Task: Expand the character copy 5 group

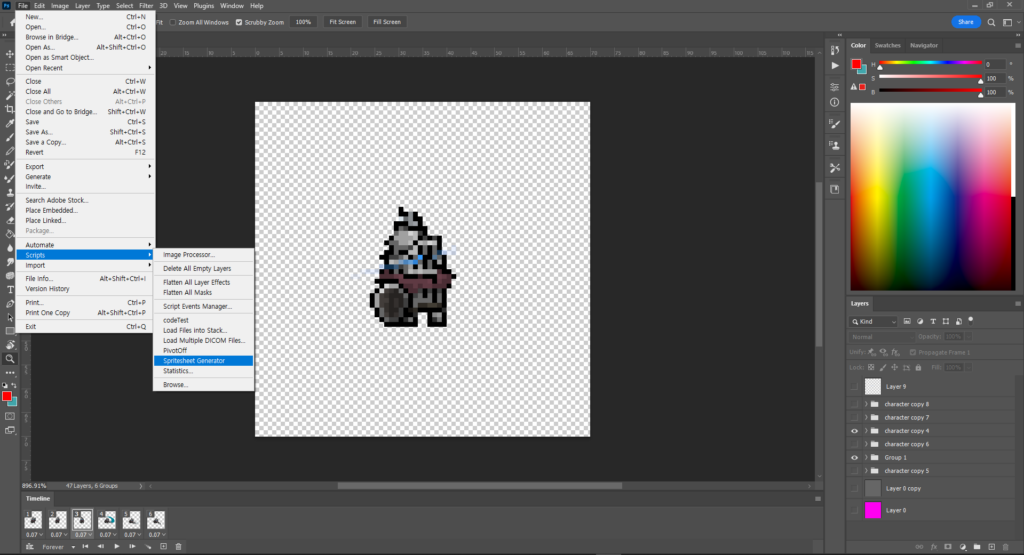Action: point(866,471)
